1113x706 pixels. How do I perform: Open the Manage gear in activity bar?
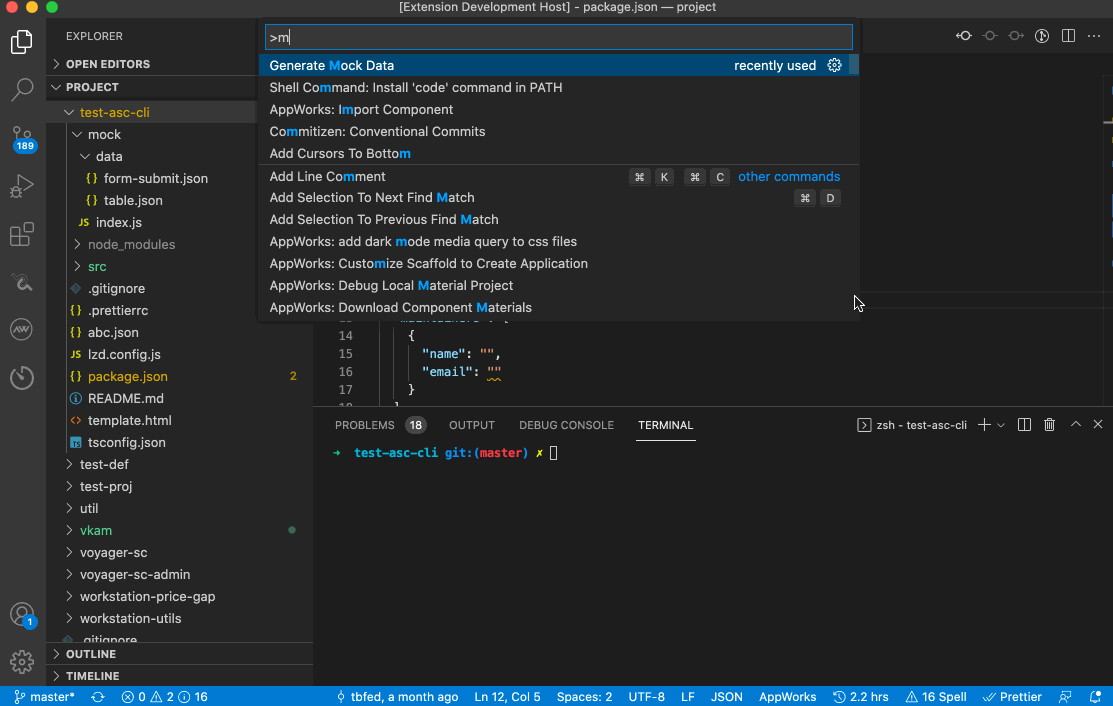[x=22, y=662]
